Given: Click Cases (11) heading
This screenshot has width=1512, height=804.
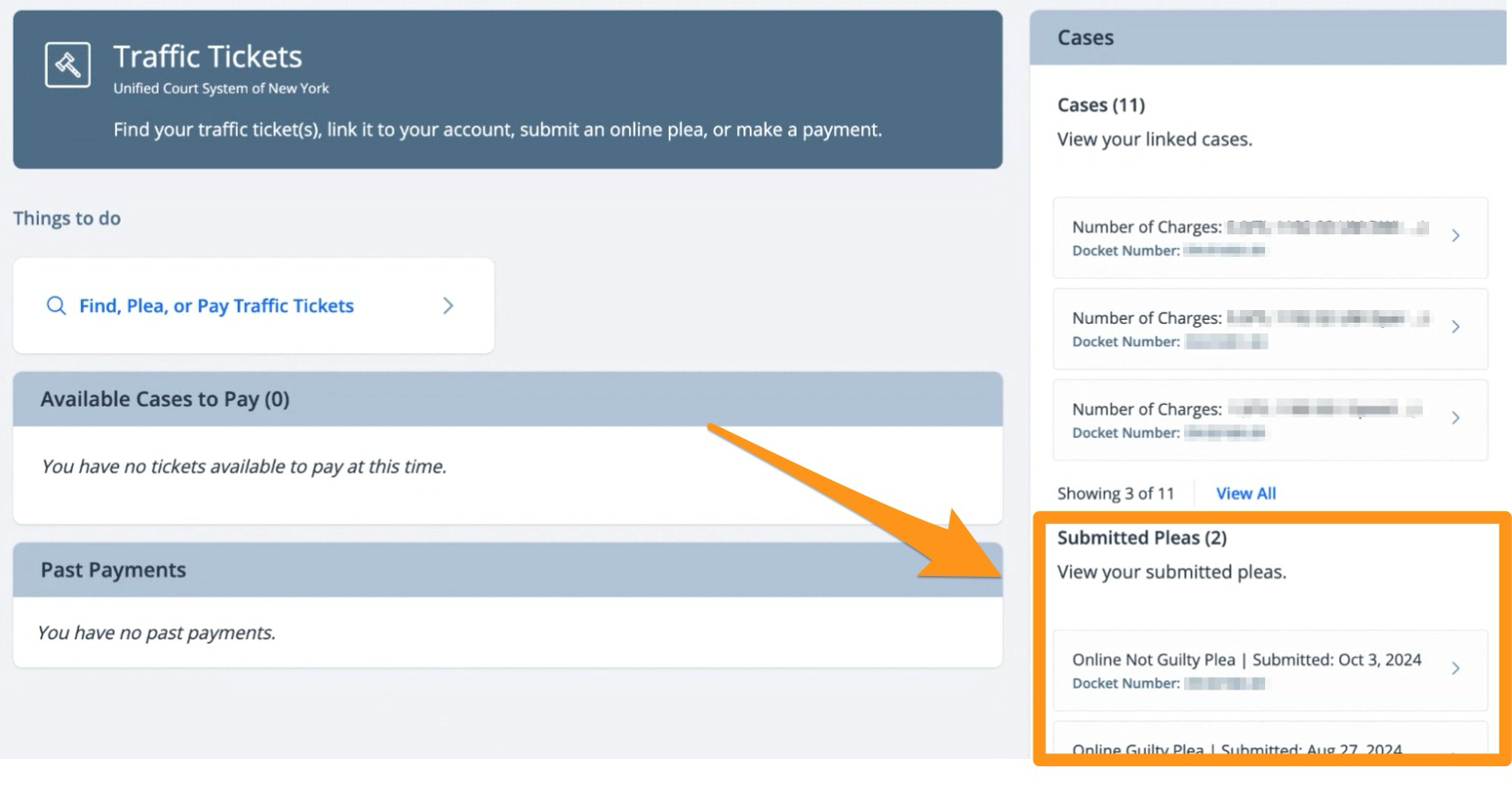Looking at the screenshot, I should pyautogui.click(x=1101, y=105).
